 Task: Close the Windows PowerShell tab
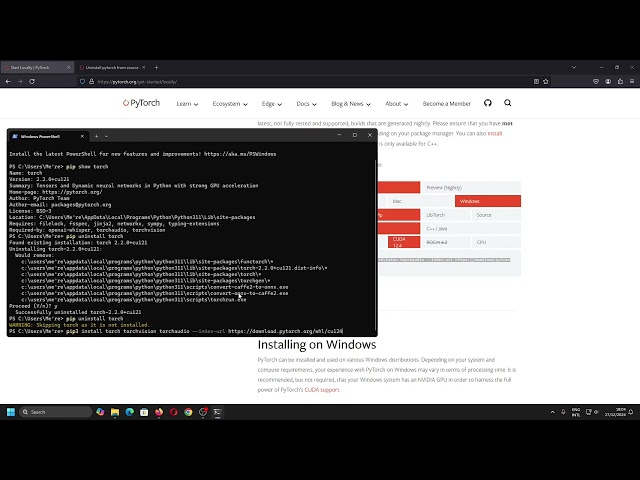pos(82,136)
